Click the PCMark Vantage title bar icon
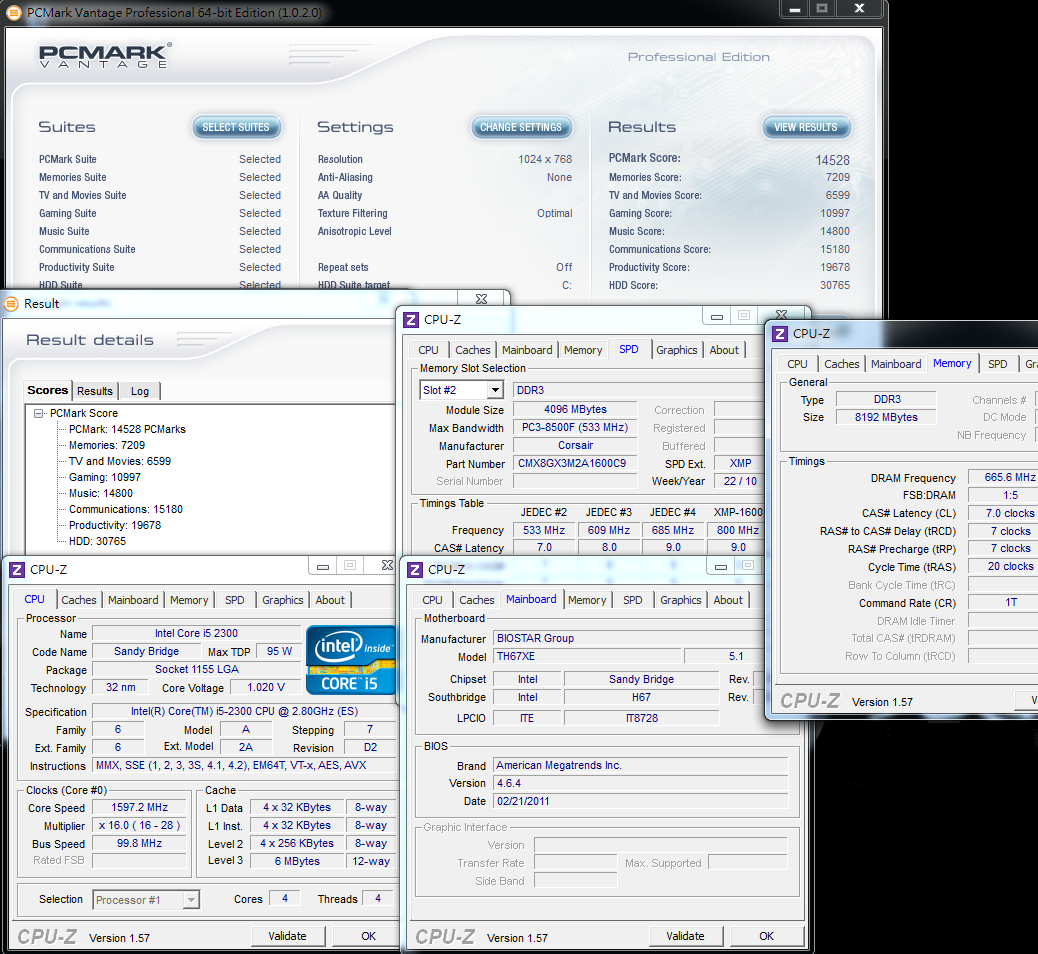Screen dimensions: 1038x954 [x=14, y=13]
